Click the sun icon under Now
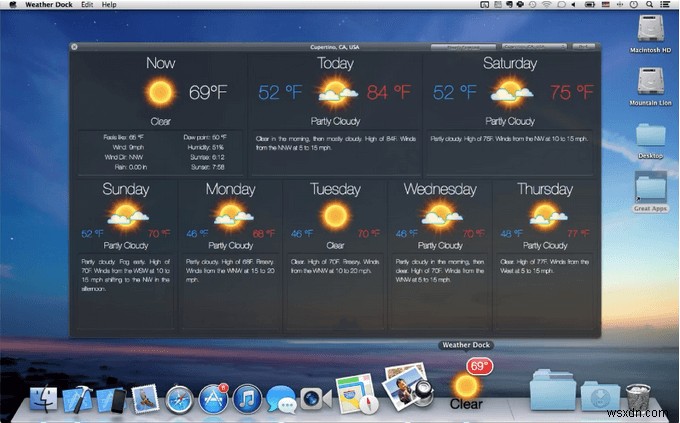 pyautogui.click(x=160, y=92)
